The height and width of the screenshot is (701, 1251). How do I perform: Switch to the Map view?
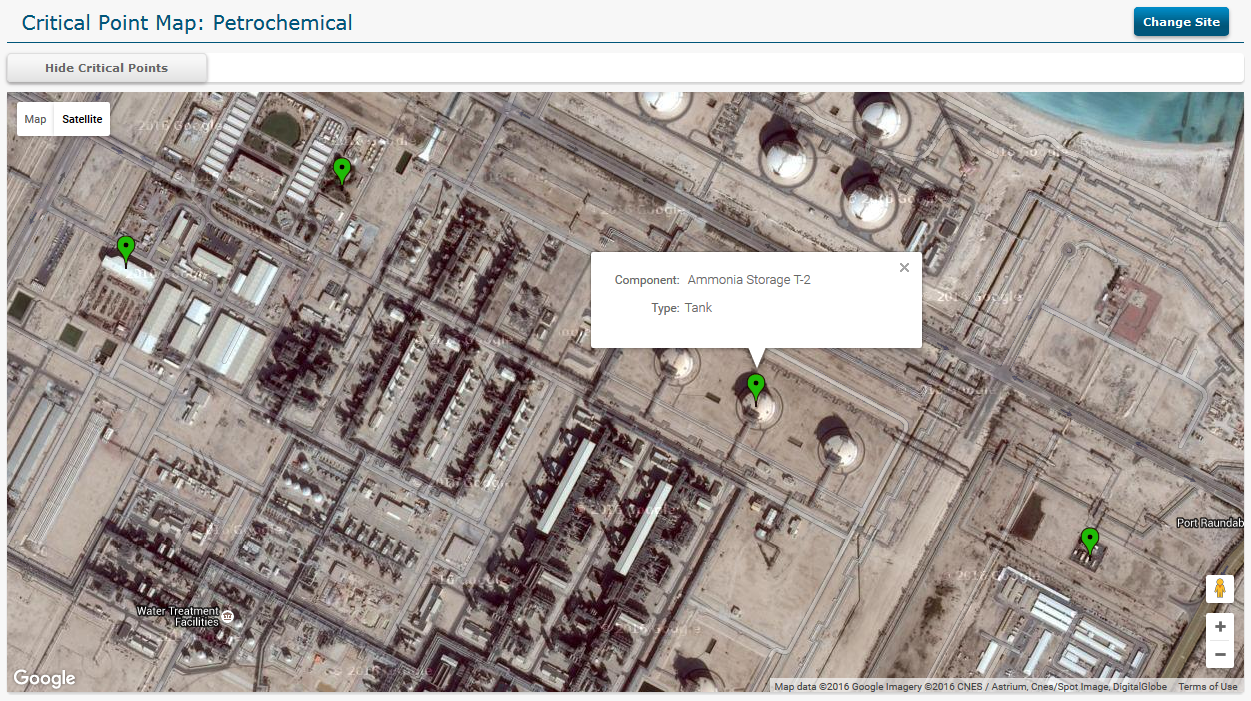tap(36, 119)
